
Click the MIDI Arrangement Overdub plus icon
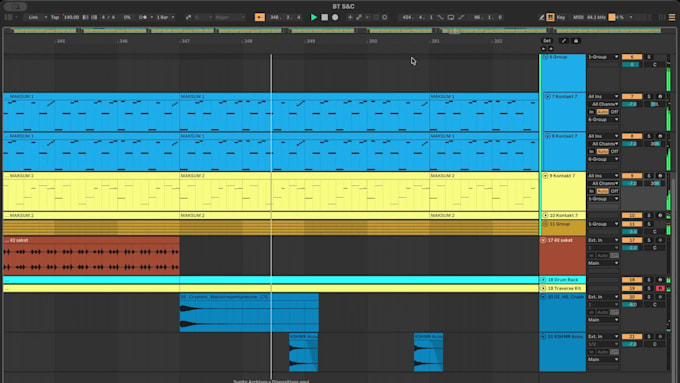click(x=350, y=17)
